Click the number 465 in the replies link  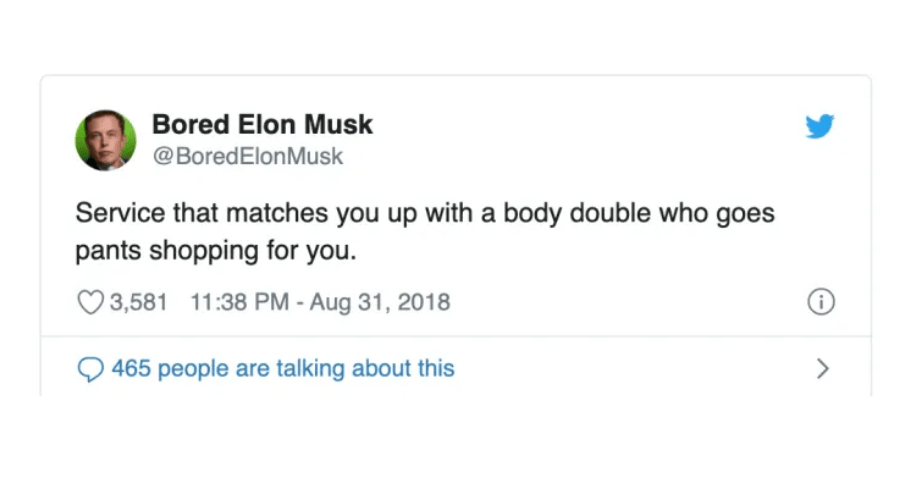click(131, 369)
